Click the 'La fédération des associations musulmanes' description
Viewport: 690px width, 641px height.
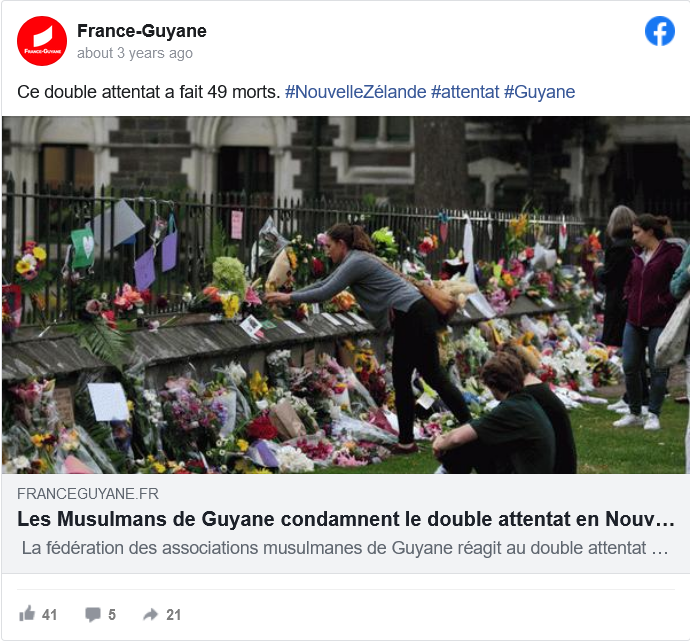coord(345,548)
